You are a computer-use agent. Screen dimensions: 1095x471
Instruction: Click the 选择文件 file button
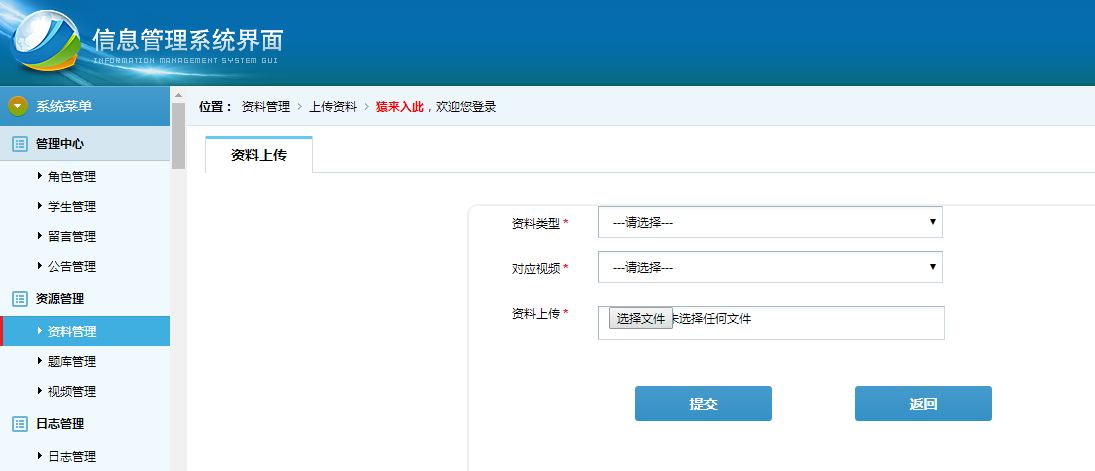coord(640,319)
